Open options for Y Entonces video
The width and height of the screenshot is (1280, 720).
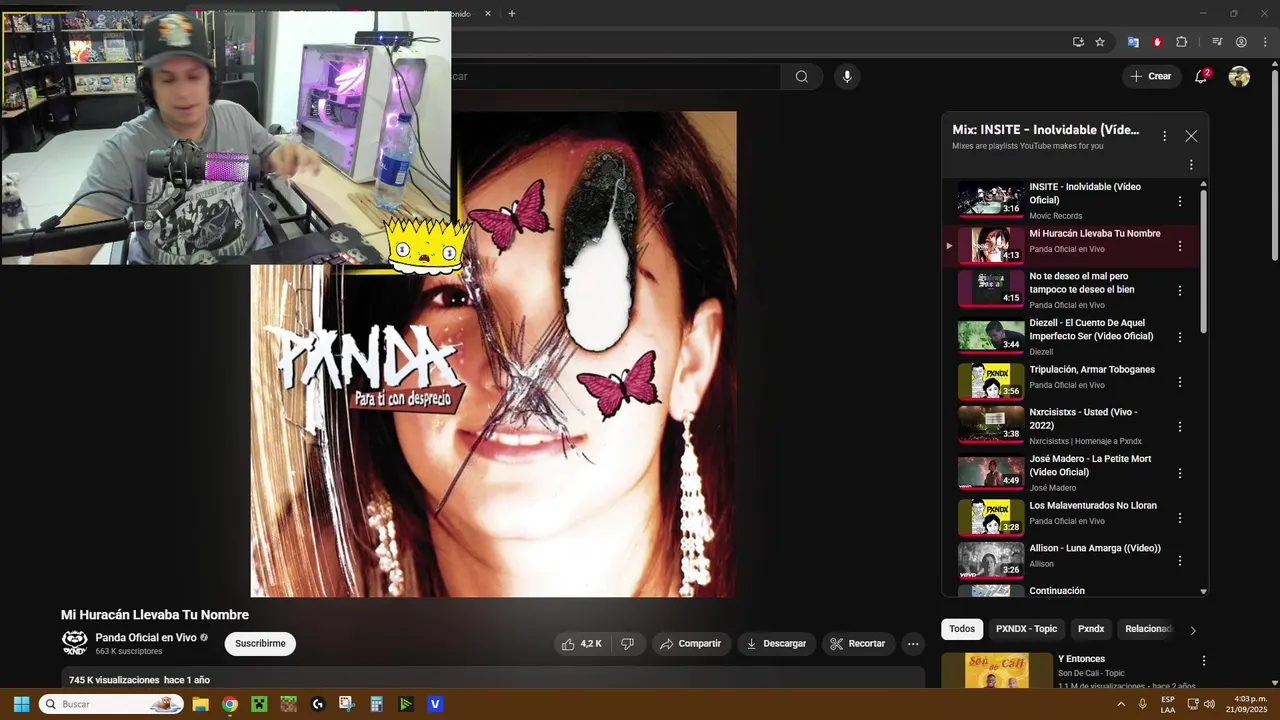(x=1204, y=661)
